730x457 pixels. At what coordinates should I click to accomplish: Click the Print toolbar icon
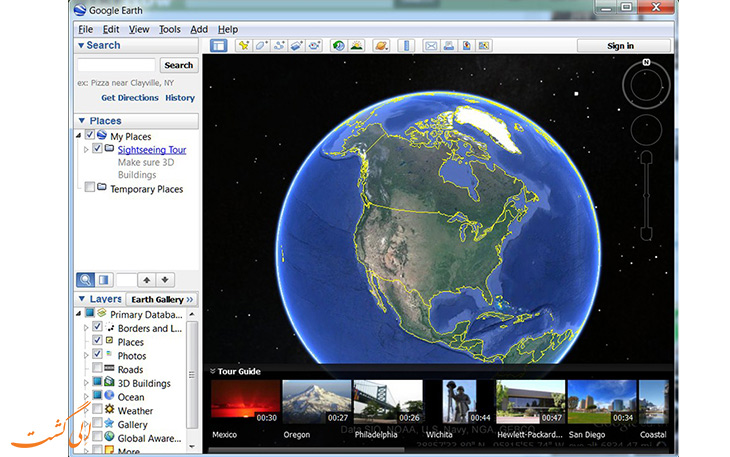tap(449, 46)
